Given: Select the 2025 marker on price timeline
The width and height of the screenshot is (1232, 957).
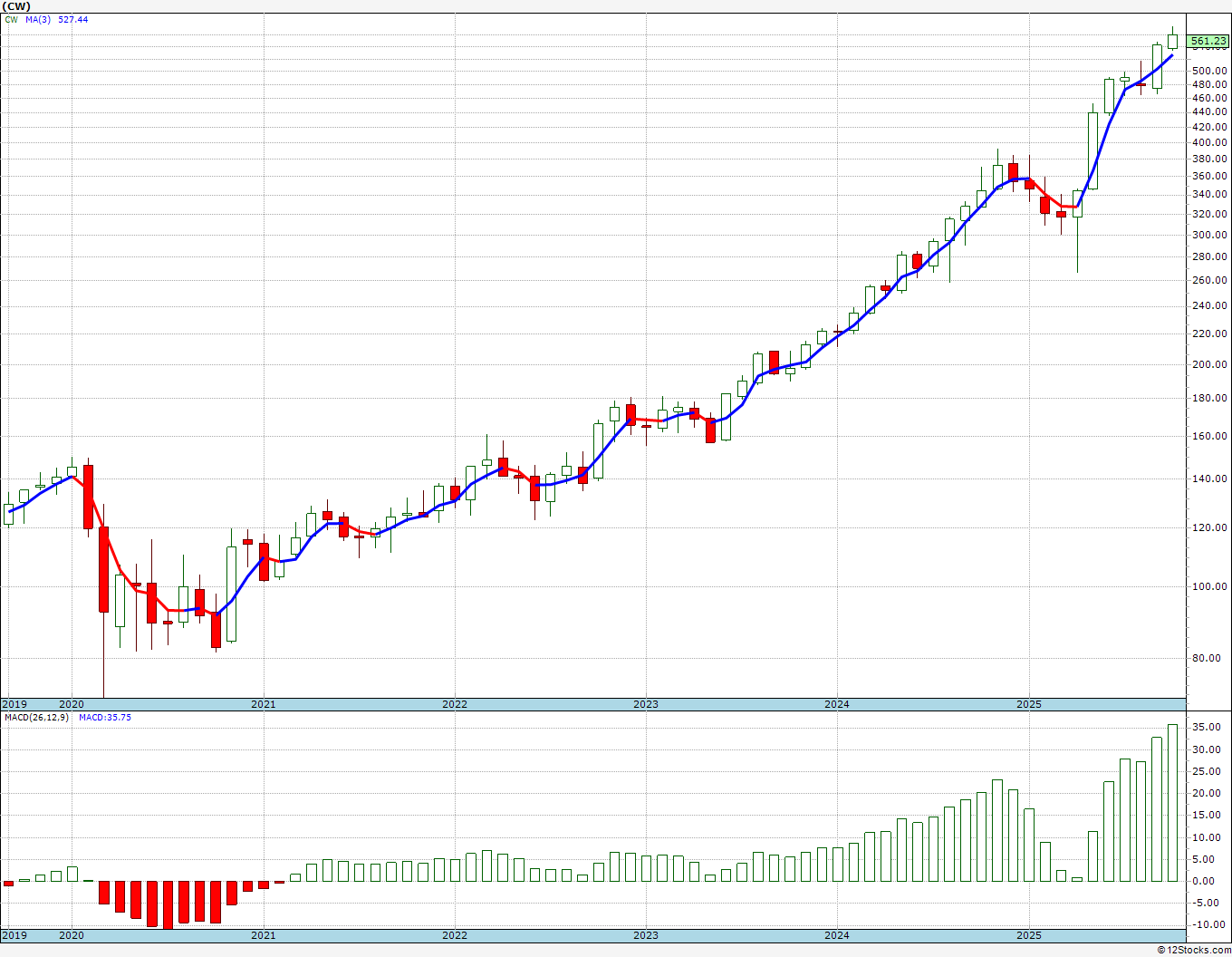Looking at the screenshot, I should click(1028, 704).
